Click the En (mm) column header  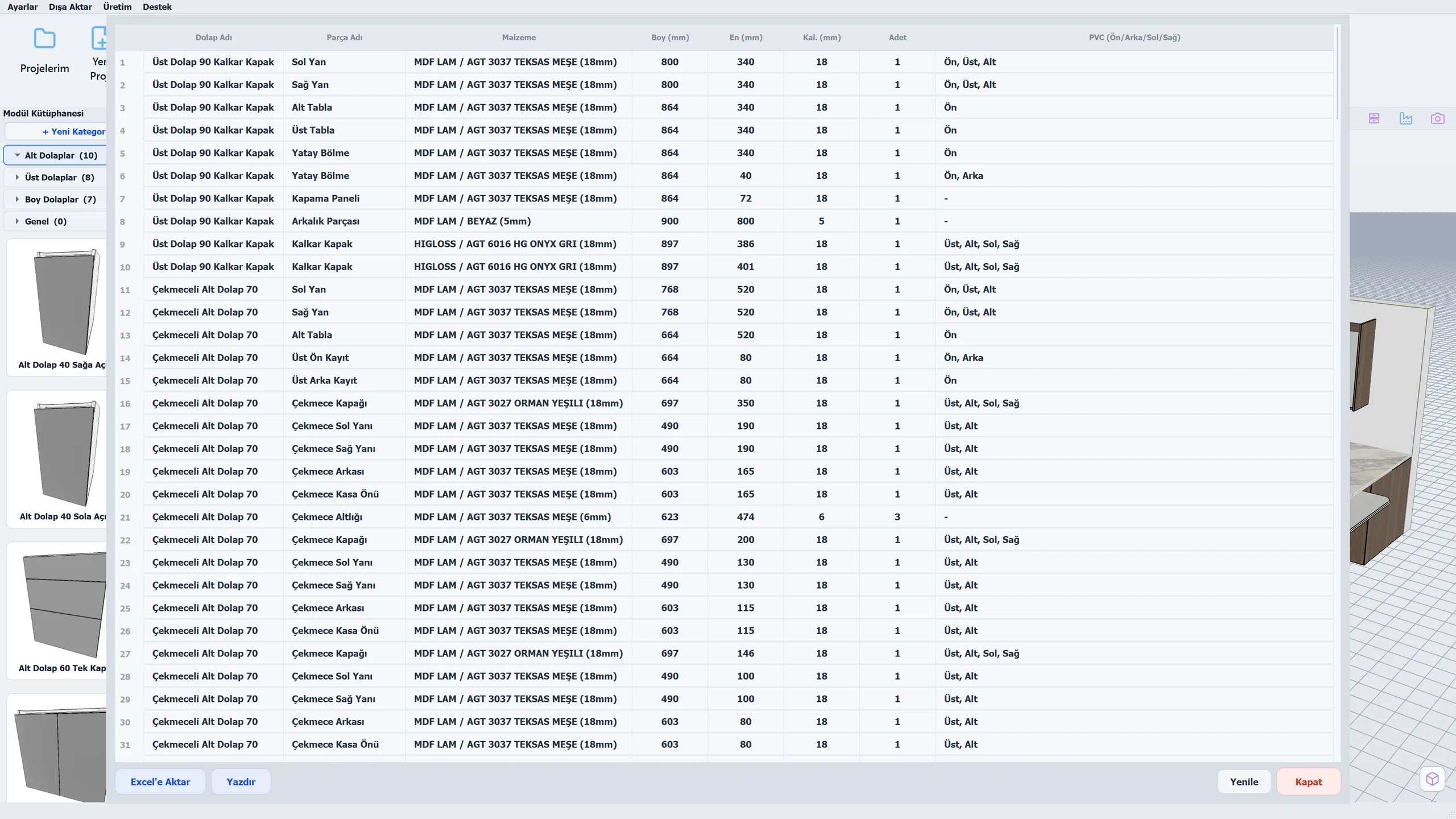click(x=746, y=38)
